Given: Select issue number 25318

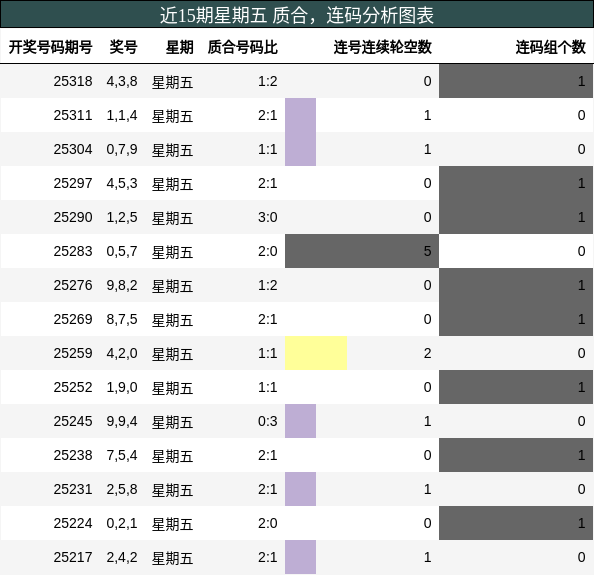Looking at the screenshot, I should coord(73,81).
